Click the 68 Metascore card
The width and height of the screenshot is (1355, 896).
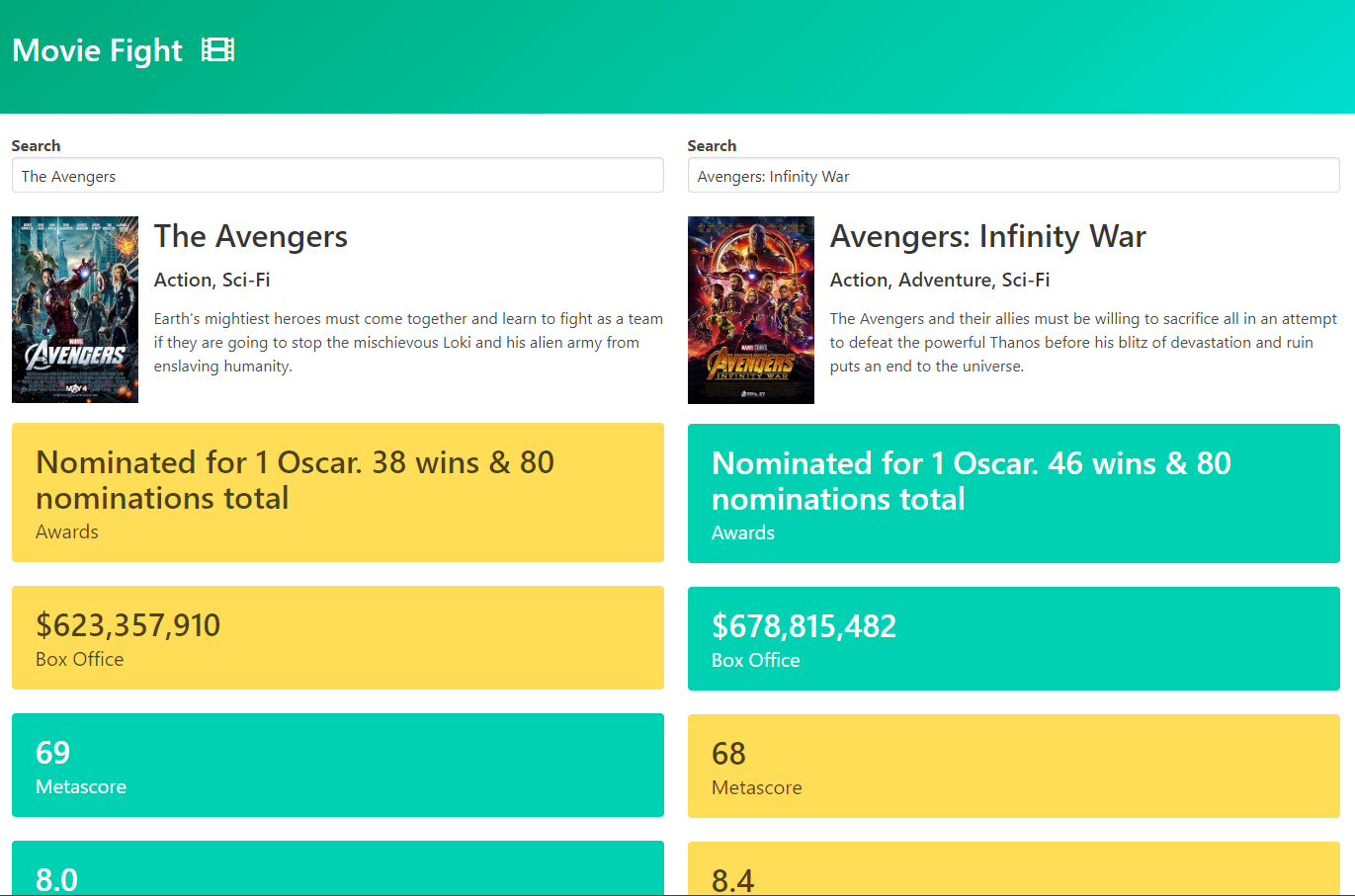click(1013, 766)
